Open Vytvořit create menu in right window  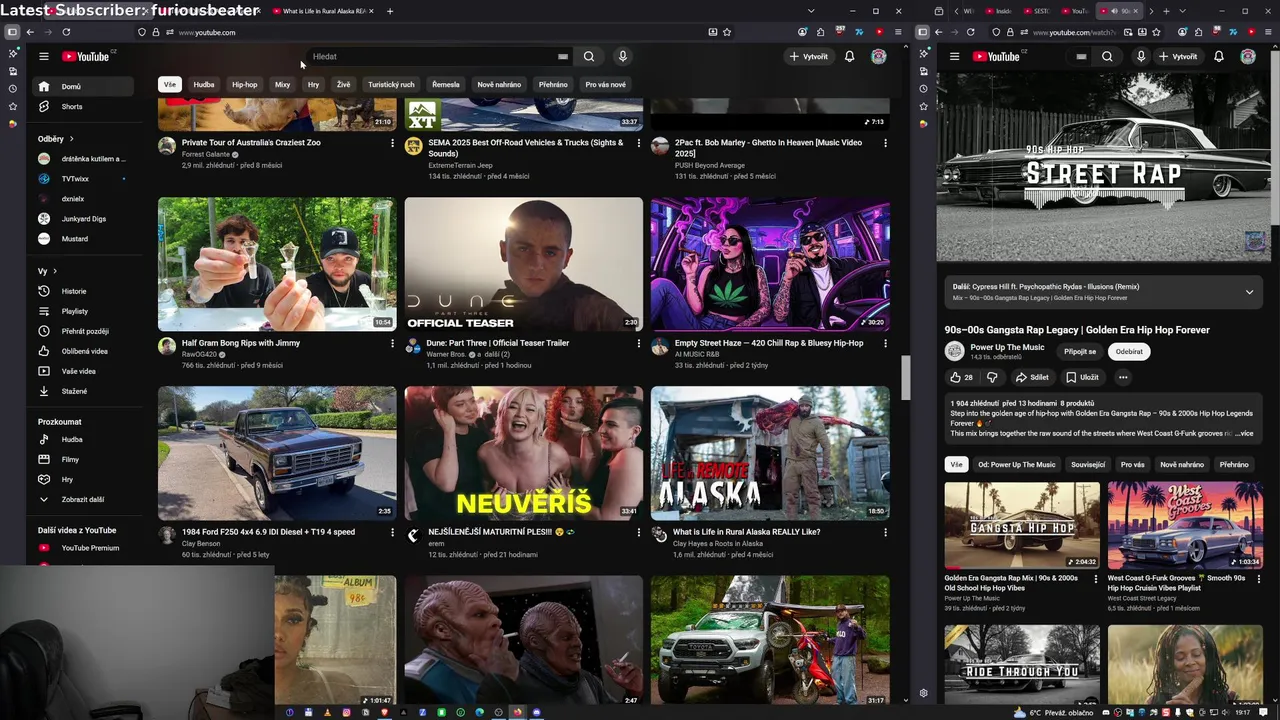tap(1177, 57)
